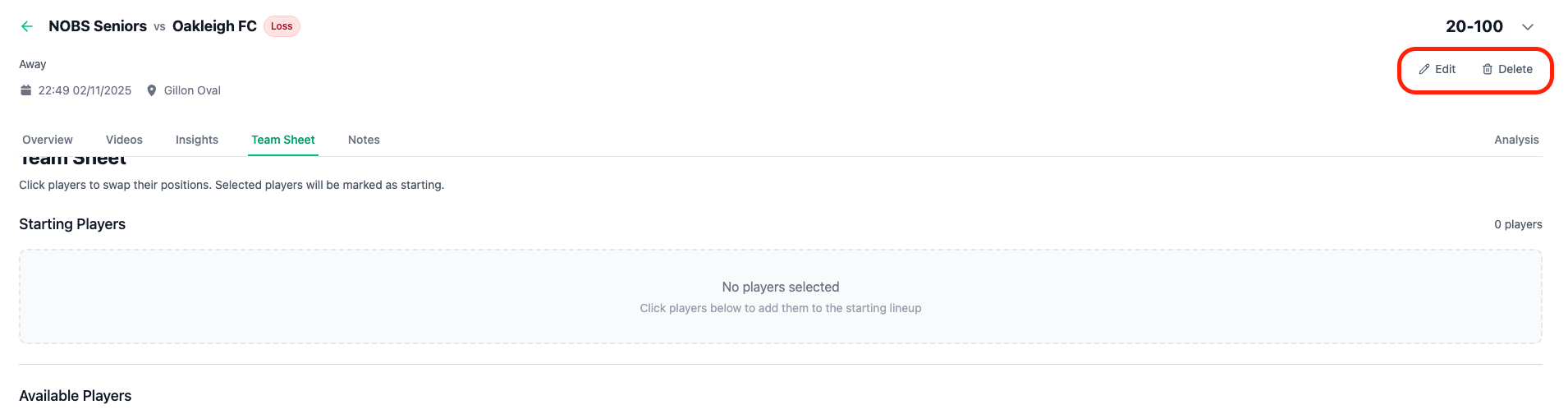Switch to the Videos tab
The height and width of the screenshot is (414, 1568).
[x=124, y=140]
